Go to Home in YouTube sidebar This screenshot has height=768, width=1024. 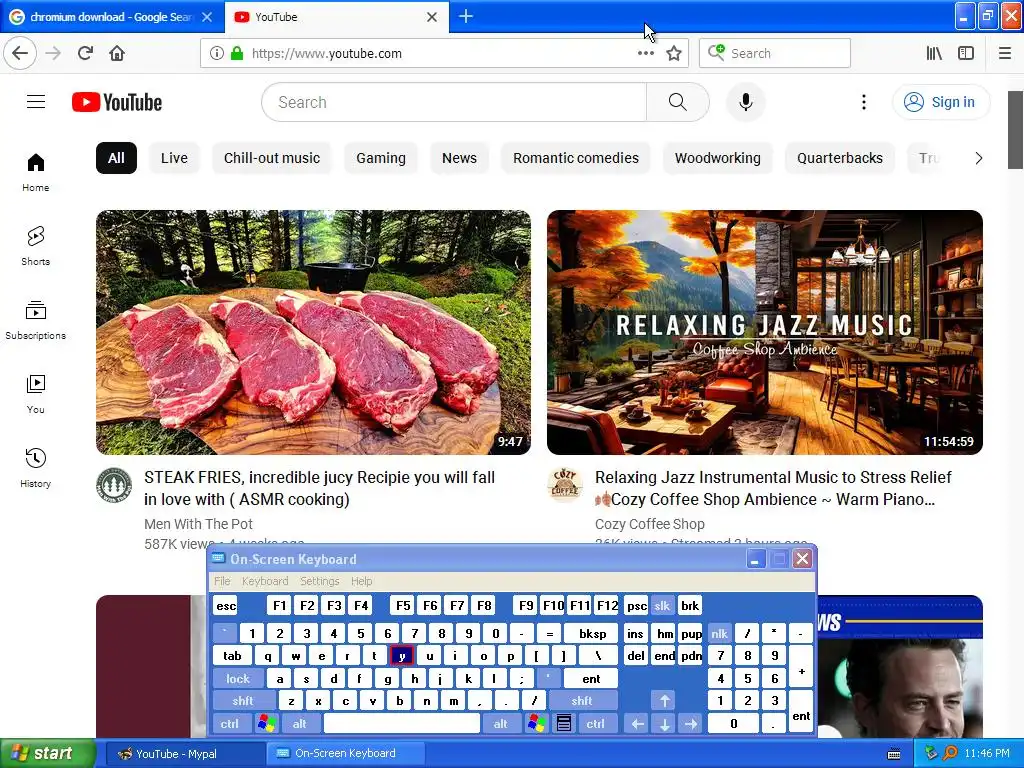point(36,172)
